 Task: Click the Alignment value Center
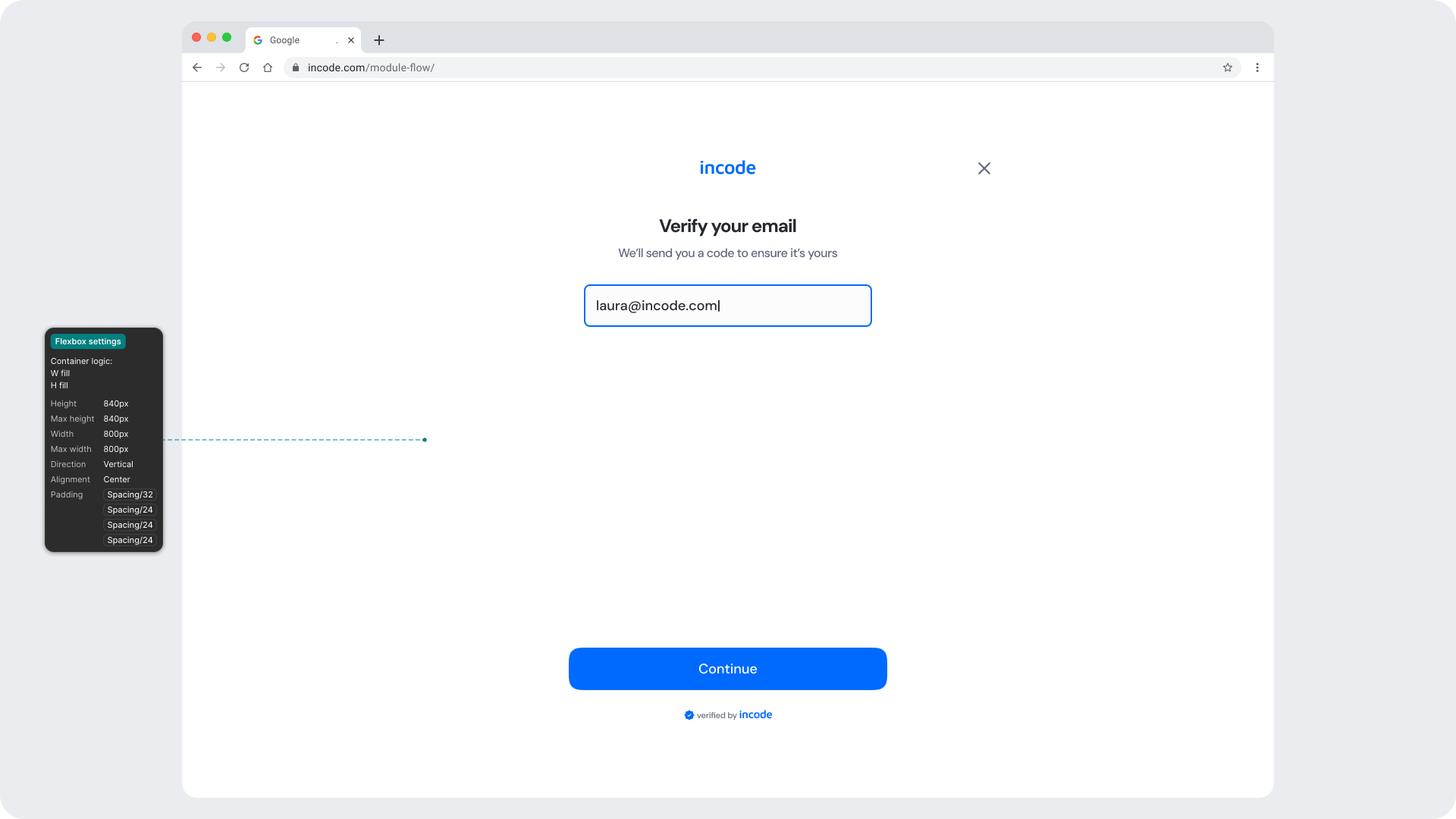117,479
